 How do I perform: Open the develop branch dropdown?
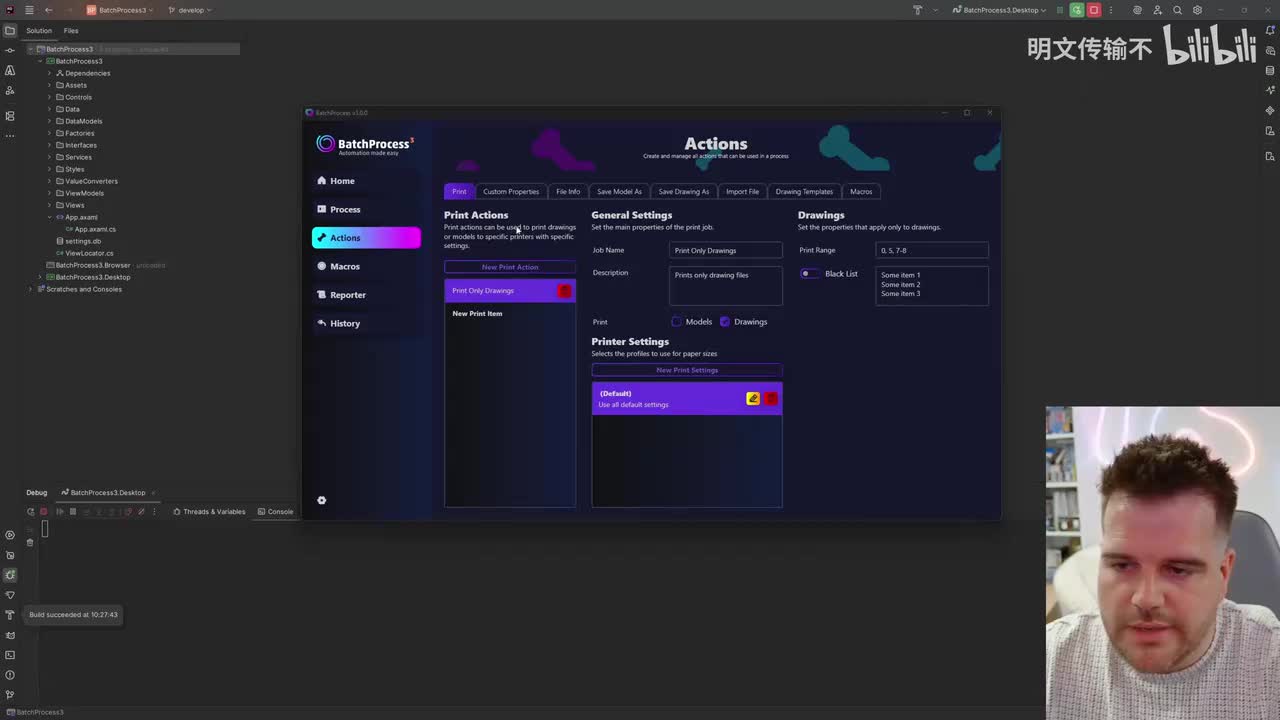(x=190, y=10)
